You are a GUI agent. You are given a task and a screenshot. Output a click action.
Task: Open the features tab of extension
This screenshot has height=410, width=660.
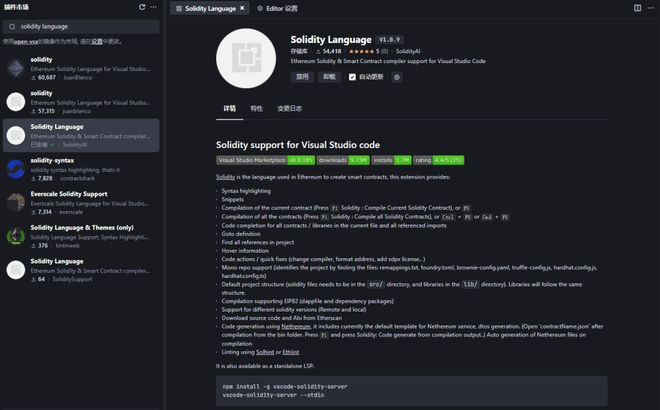click(x=256, y=109)
